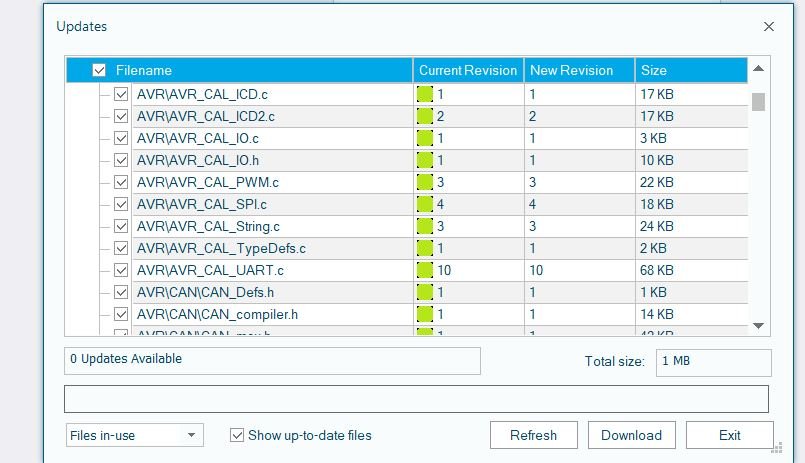Toggle checkbox for AVR\AVR_CAL_IO.h
805x463 pixels.
[121, 161]
